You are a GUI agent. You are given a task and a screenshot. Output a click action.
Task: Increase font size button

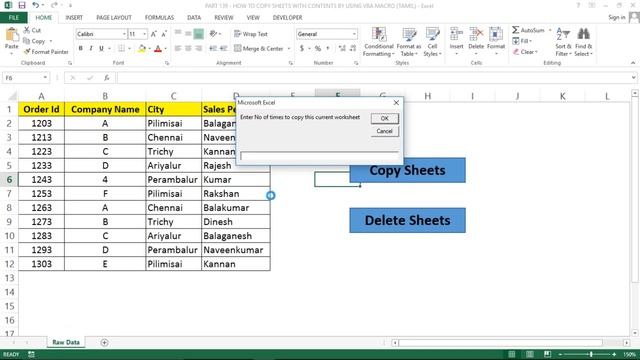(x=153, y=34)
